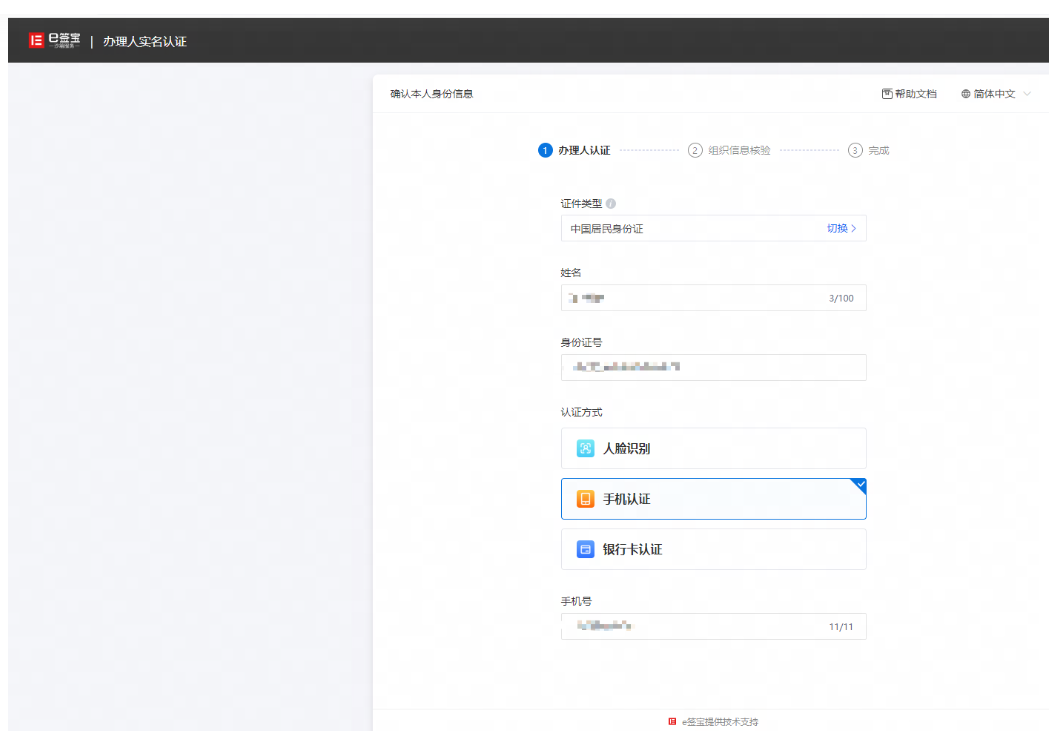1049x735 pixels.
Task: Click the 11/11 character counter
Action: click(x=841, y=627)
